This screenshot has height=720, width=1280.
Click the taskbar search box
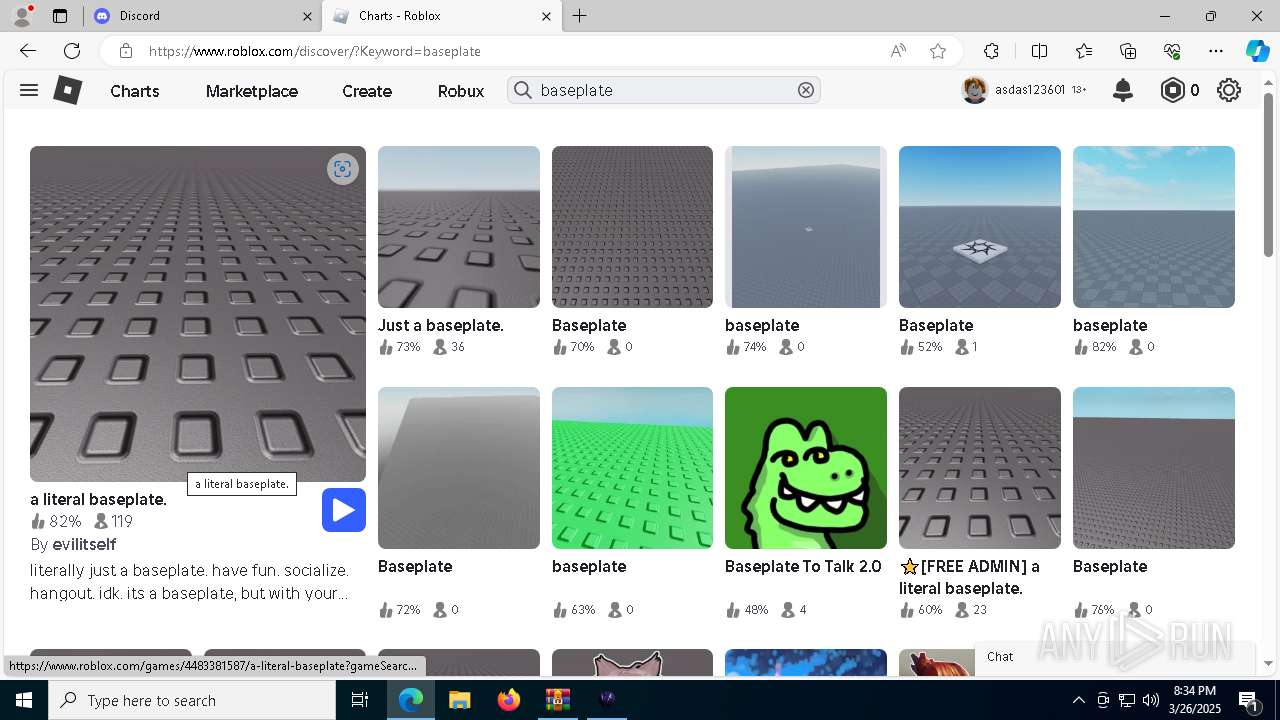[x=192, y=700]
